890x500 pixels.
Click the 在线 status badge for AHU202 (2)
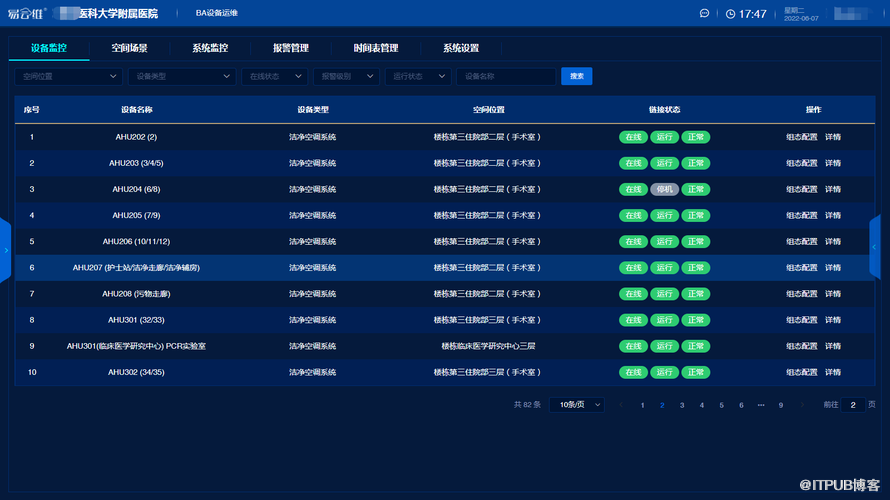point(633,137)
